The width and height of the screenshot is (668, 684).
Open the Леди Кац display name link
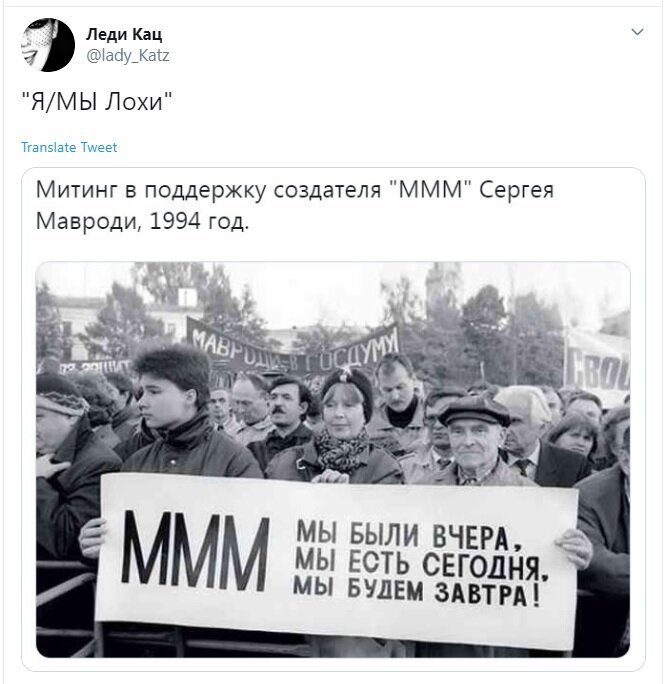[x=124, y=34]
